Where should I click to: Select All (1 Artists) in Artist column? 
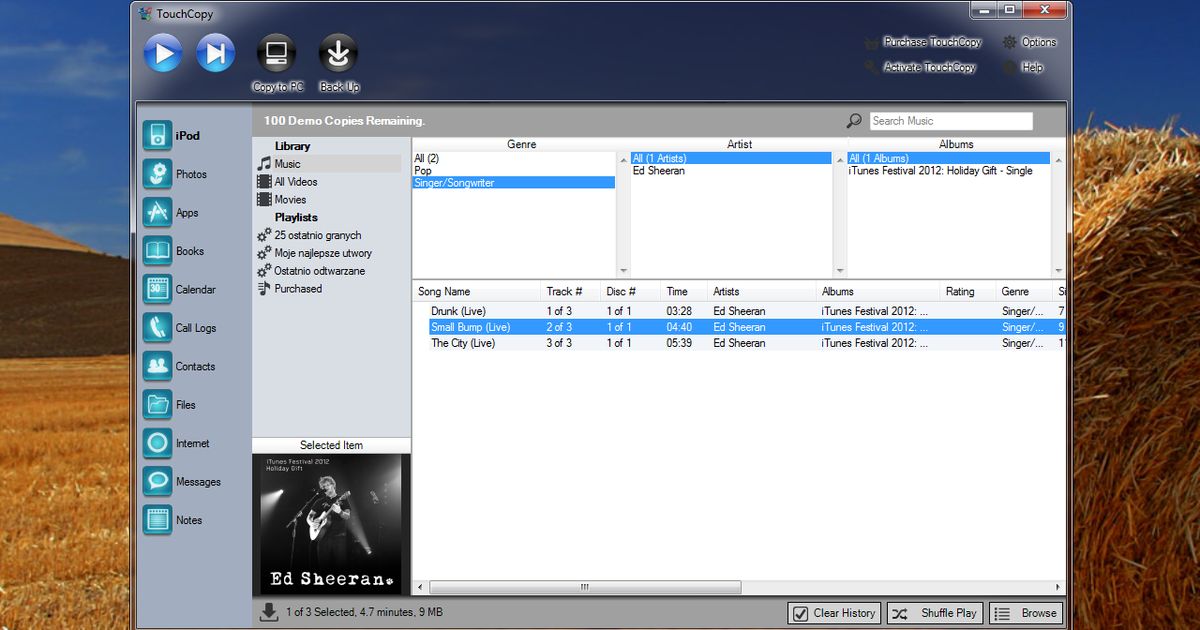coord(680,158)
